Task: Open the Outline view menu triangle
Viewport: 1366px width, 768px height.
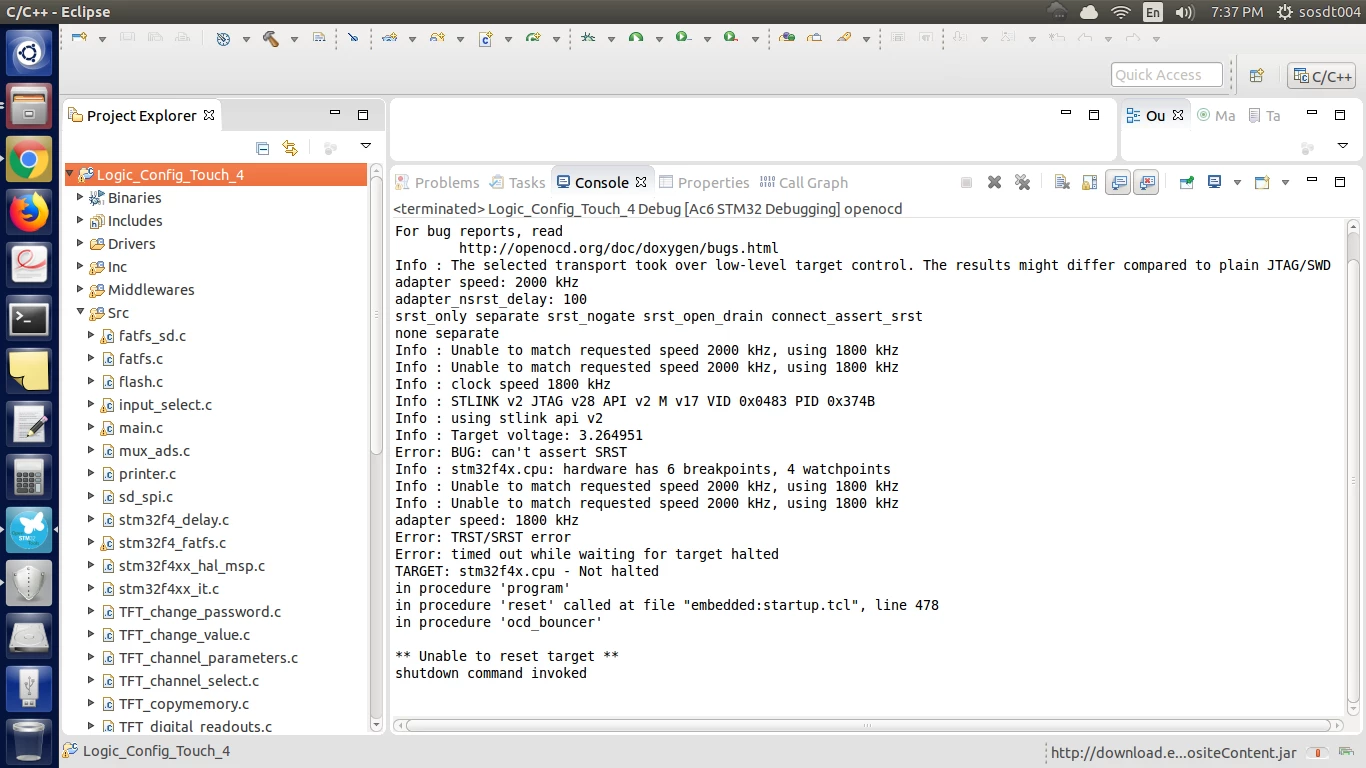Action: (x=1342, y=146)
